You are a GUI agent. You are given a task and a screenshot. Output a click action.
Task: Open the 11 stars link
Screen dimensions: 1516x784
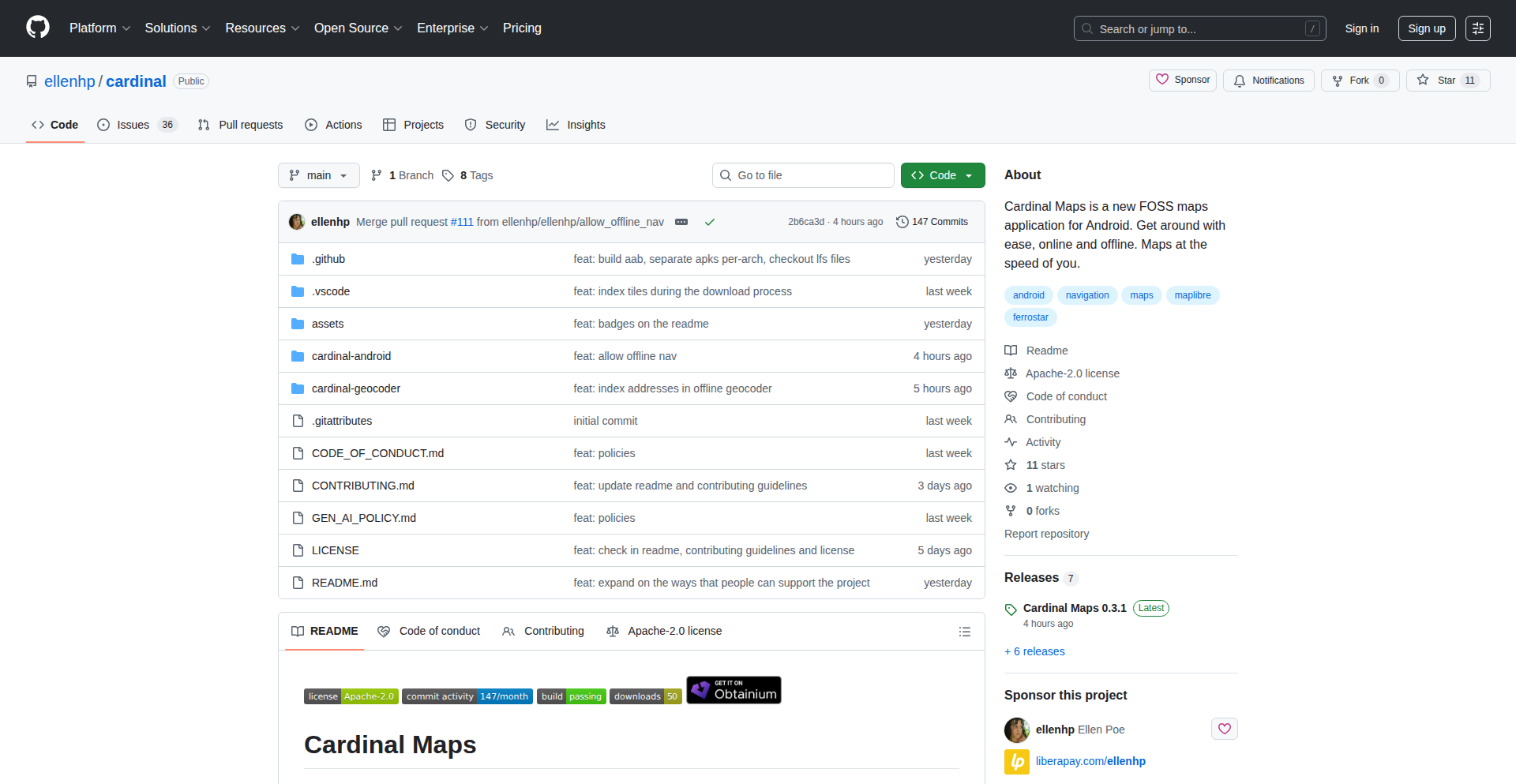coord(1035,465)
